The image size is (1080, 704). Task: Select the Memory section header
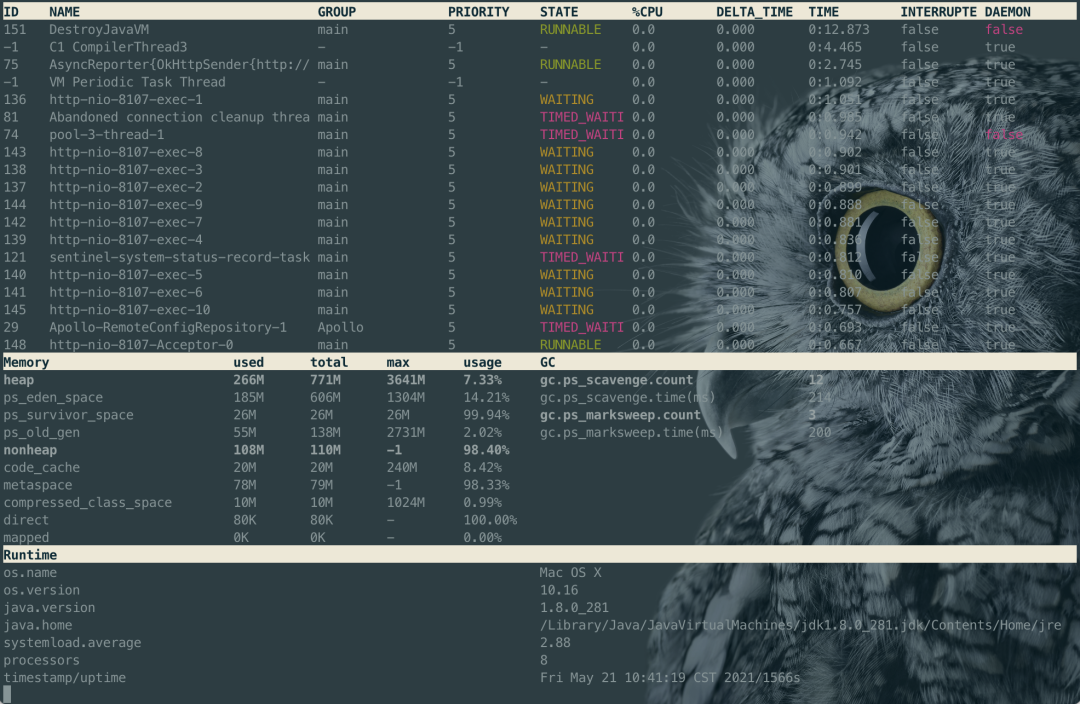26,362
